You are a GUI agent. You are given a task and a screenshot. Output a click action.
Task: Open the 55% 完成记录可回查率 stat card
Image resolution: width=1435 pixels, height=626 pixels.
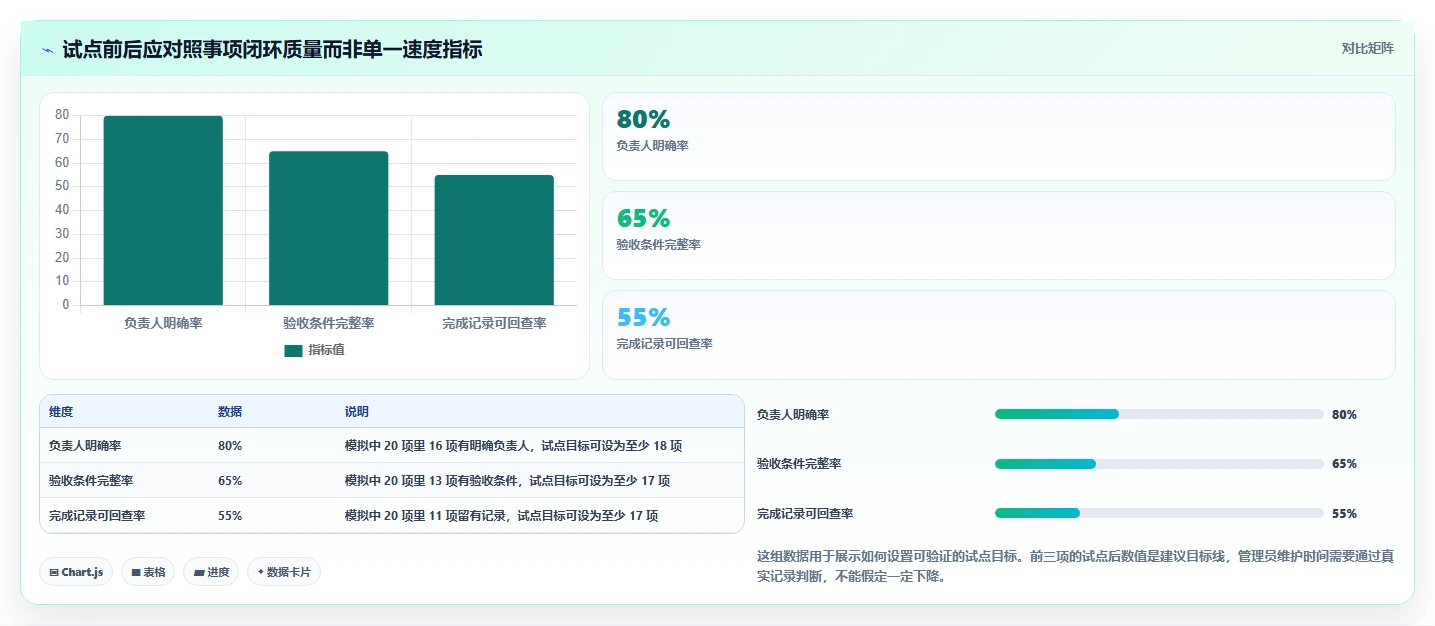coord(998,334)
